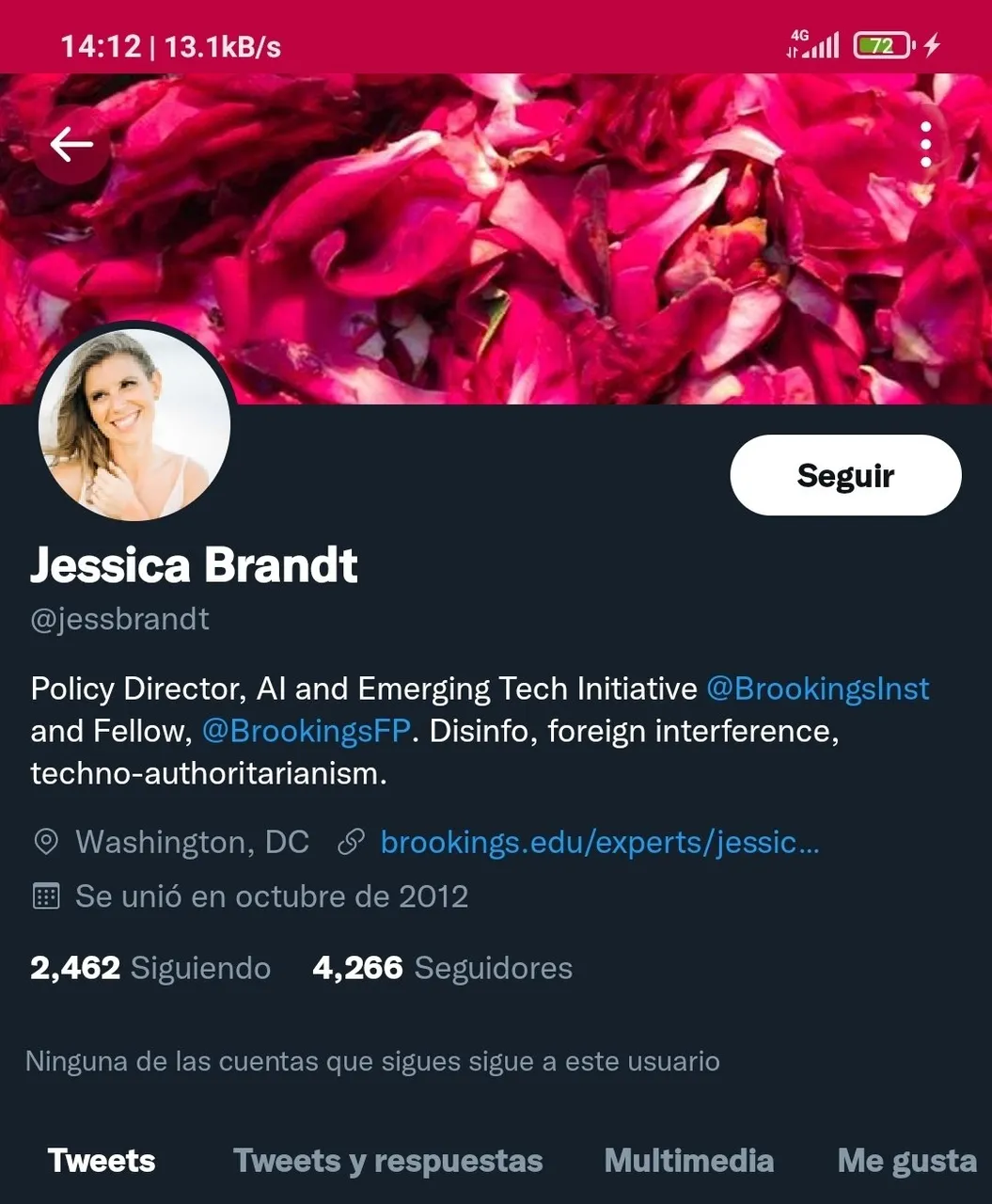Open the @BrookingsFP mention link
This screenshot has width=992, height=1204.
click(x=307, y=731)
